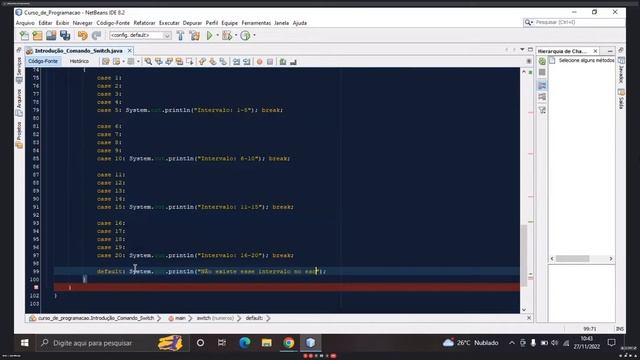Toggle Rectangular Selection icon
The image size is (640, 360).
tap(190, 62)
